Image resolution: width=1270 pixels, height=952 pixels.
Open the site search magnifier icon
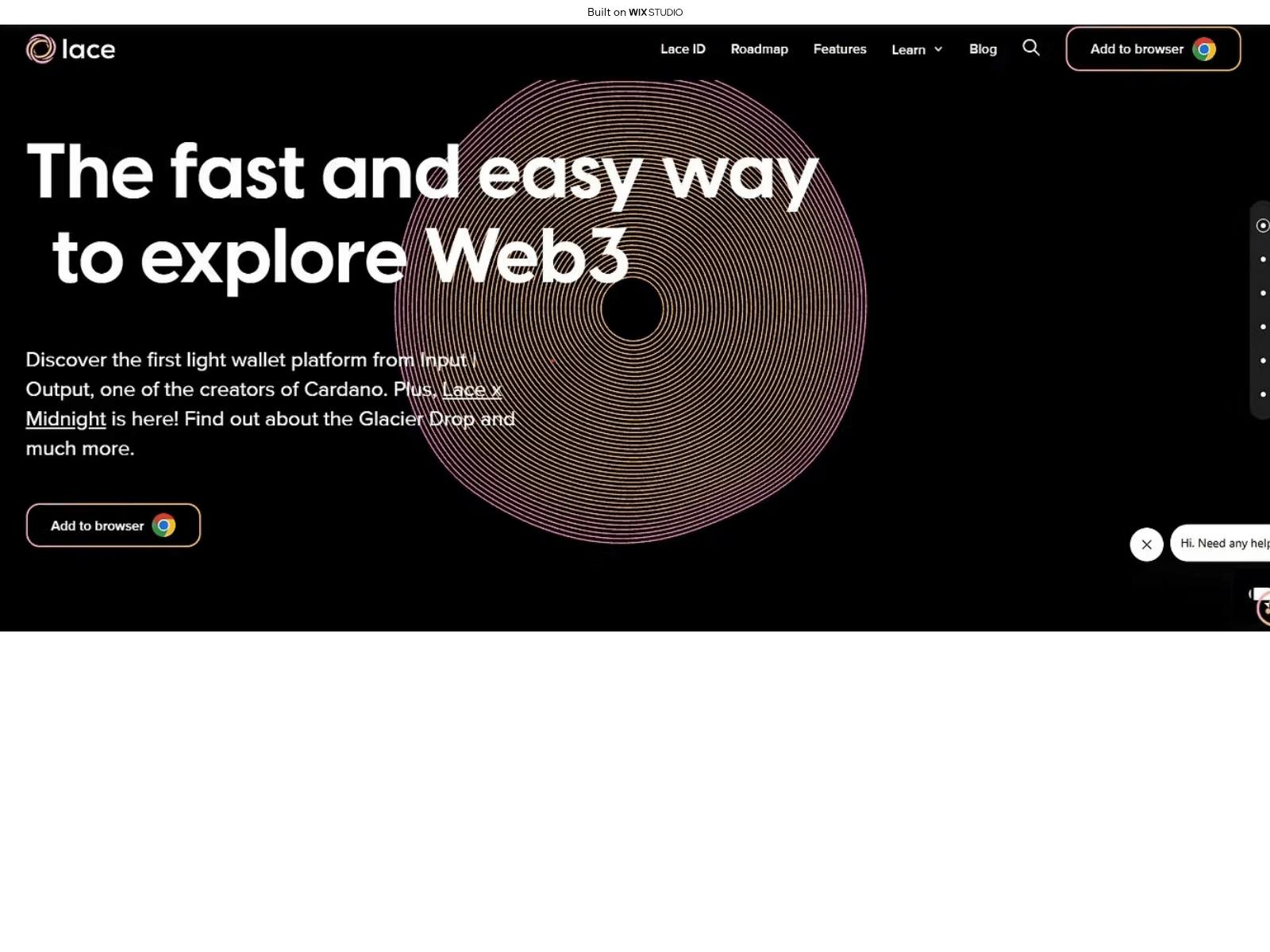[x=1031, y=48]
